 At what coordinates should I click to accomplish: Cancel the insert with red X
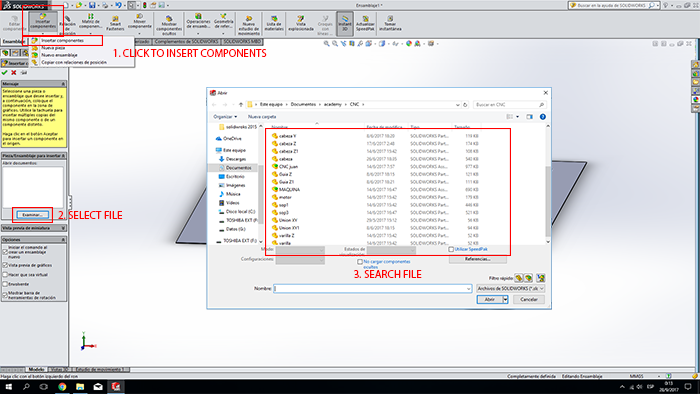click(x=14, y=72)
